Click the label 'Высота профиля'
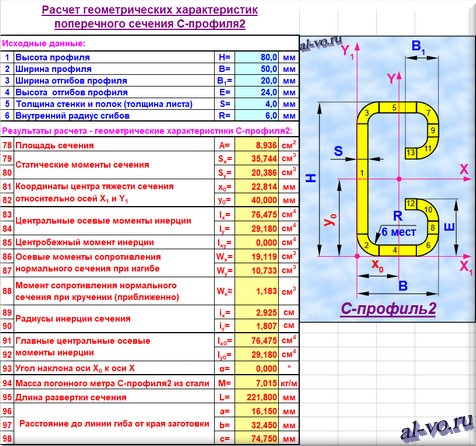 coord(53,57)
